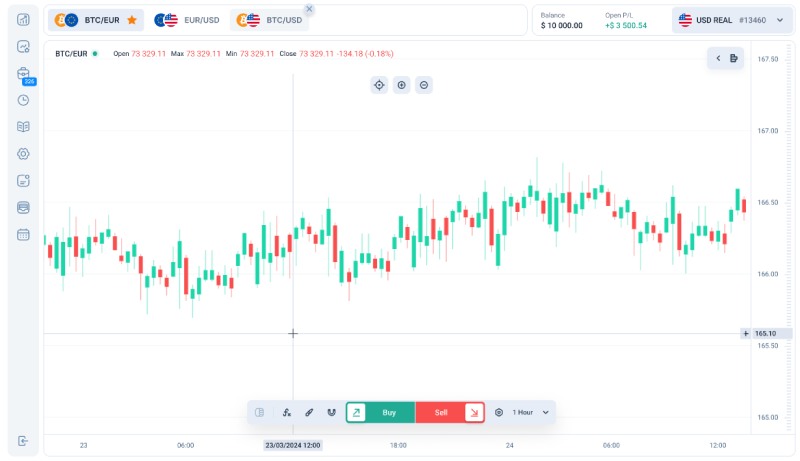800x461 pixels.
Task: Open the calendar icon in left sidebar
Action: [23, 234]
